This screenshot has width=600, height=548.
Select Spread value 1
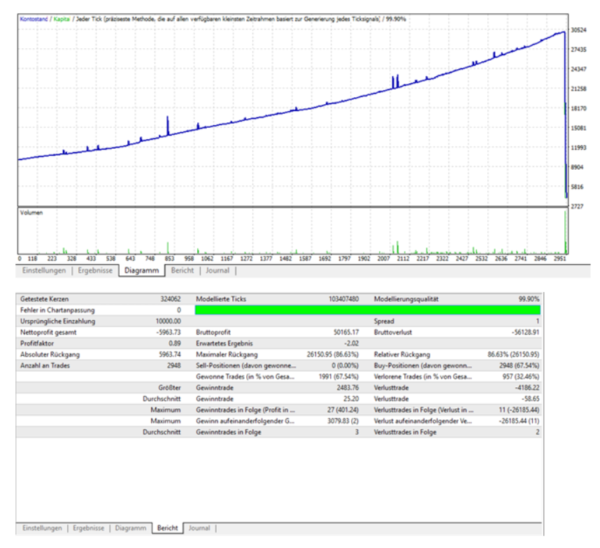click(x=537, y=321)
